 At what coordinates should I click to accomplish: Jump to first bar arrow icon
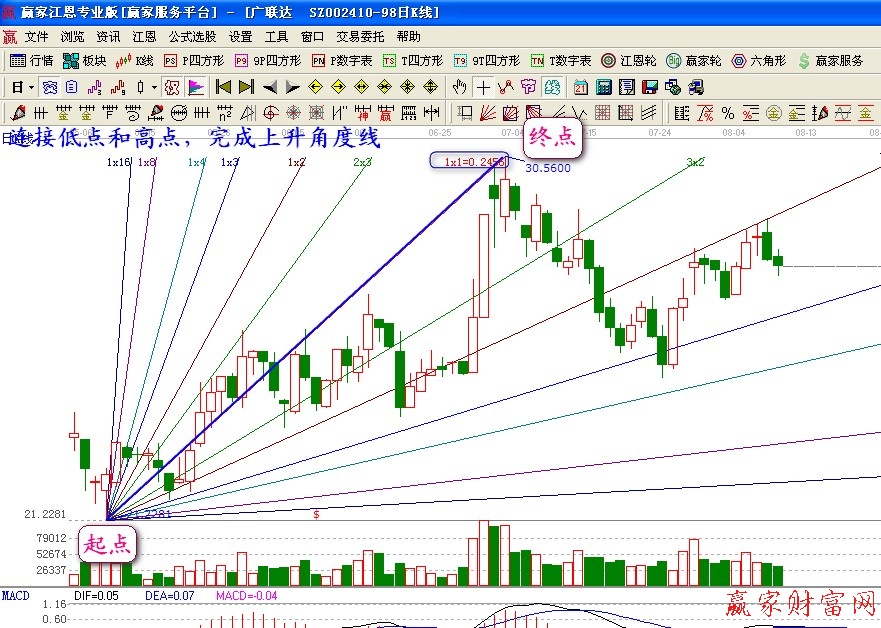(x=223, y=87)
